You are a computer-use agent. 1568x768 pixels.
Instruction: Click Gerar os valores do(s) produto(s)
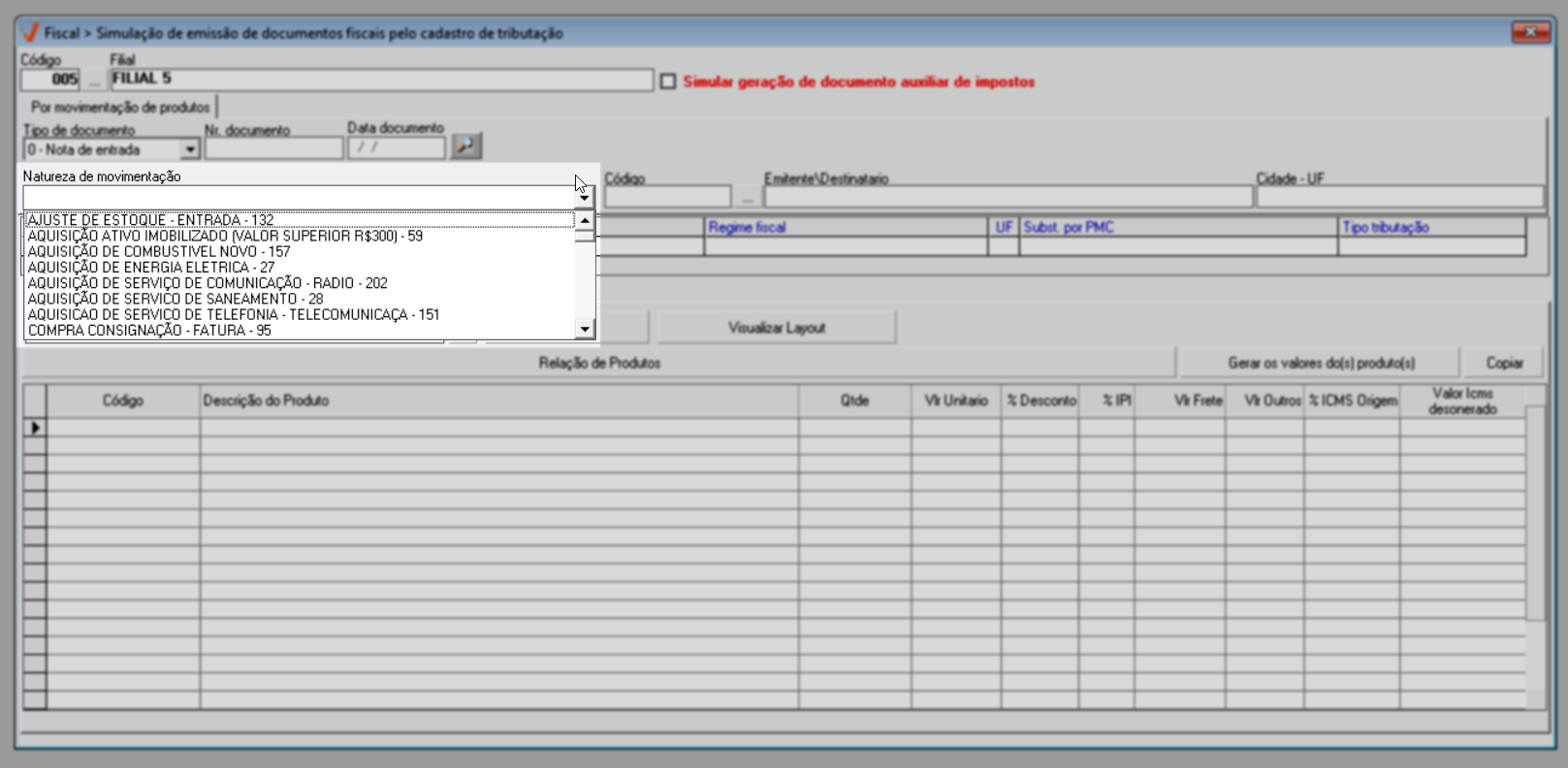[1321, 363]
